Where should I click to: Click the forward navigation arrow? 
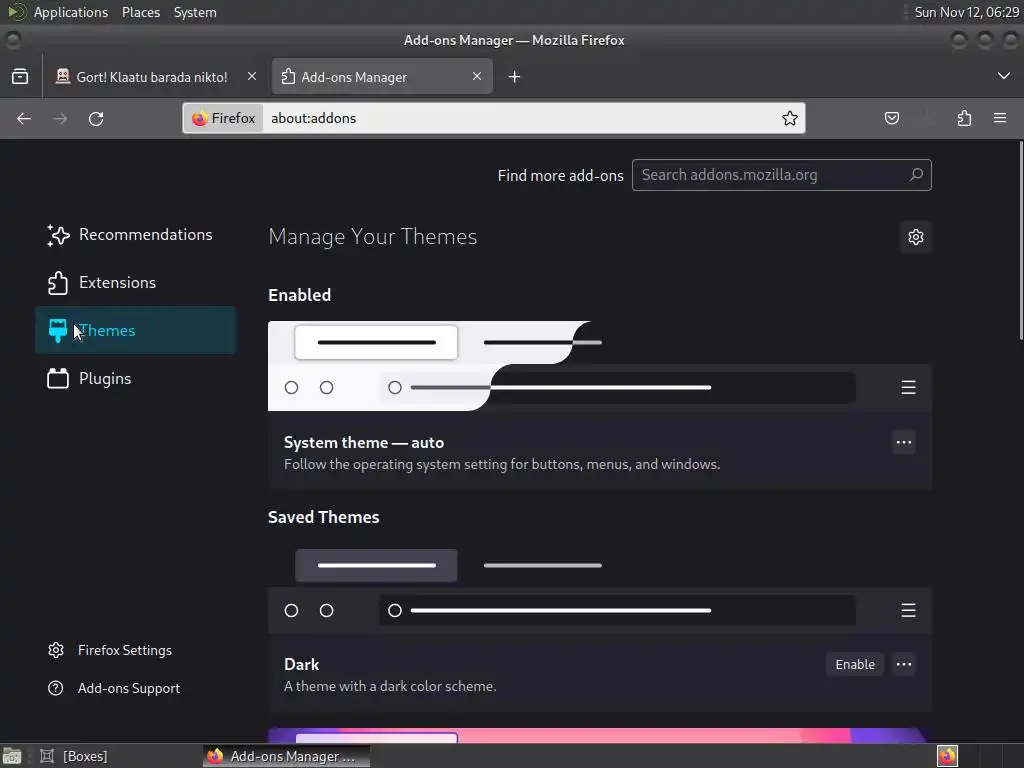tap(60, 118)
